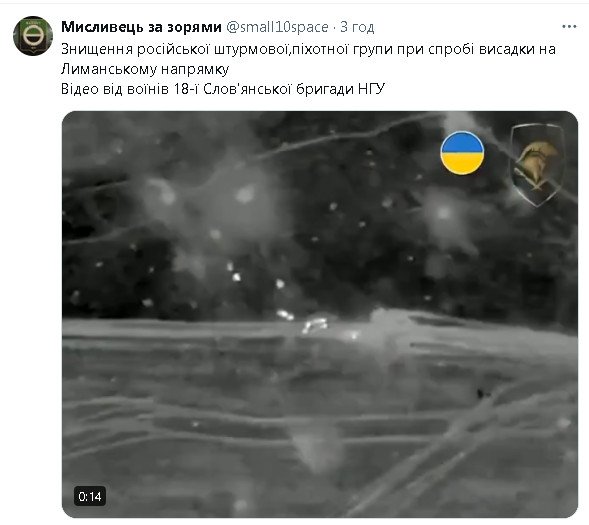The image size is (589, 525).
Task: Click the Spartan helmet shield emblem
Action: (537, 164)
